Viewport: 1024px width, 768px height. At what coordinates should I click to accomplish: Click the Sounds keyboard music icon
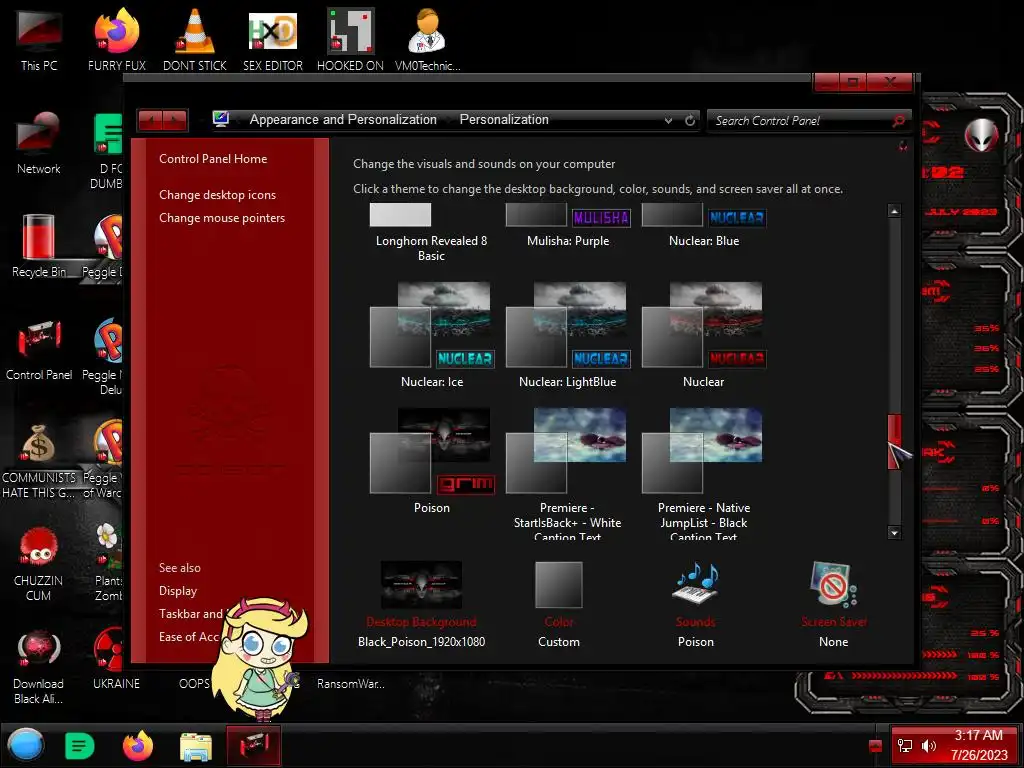(x=696, y=583)
